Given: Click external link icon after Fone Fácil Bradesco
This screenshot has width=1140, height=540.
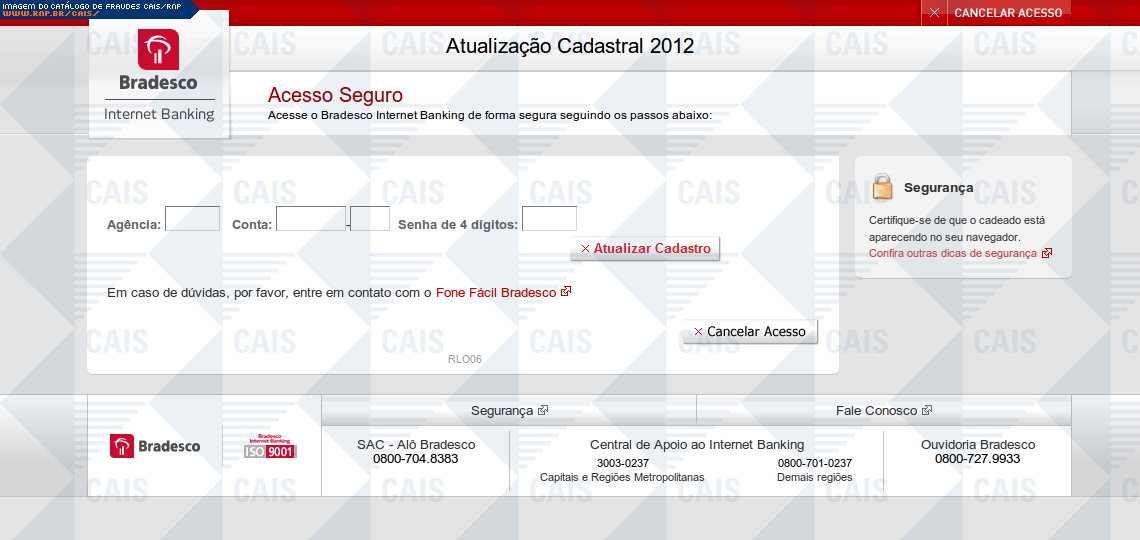Looking at the screenshot, I should click(566, 292).
